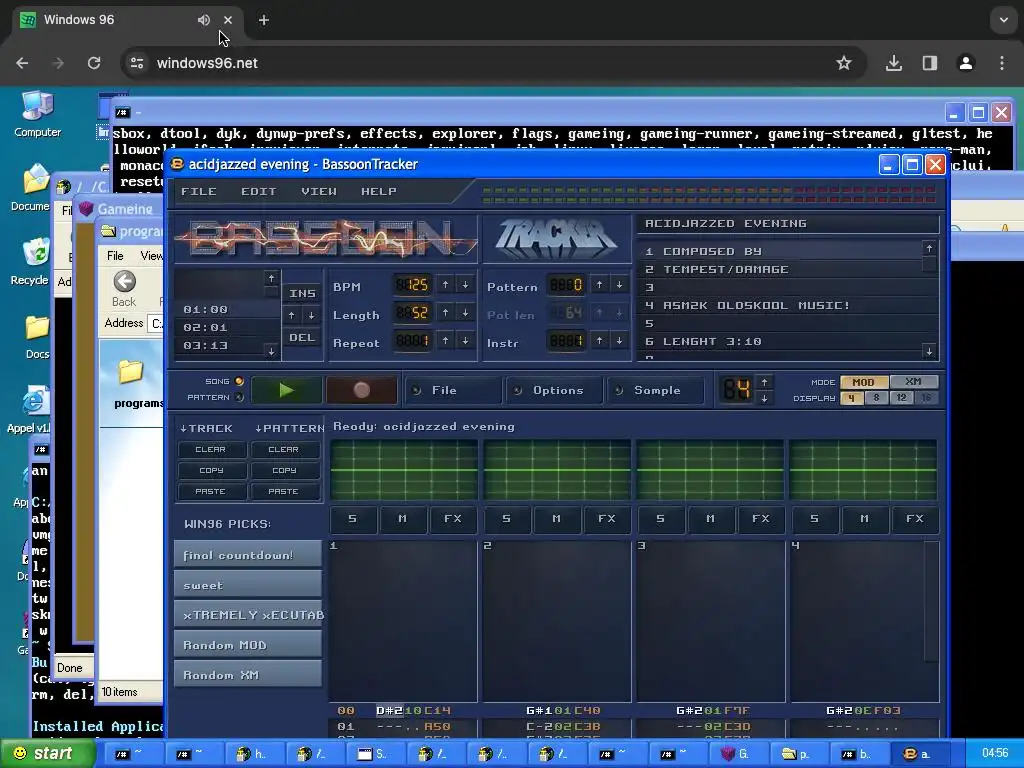The width and height of the screenshot is (1024, 768).
Task: Increase the song Length value
Action: point(445,313)
